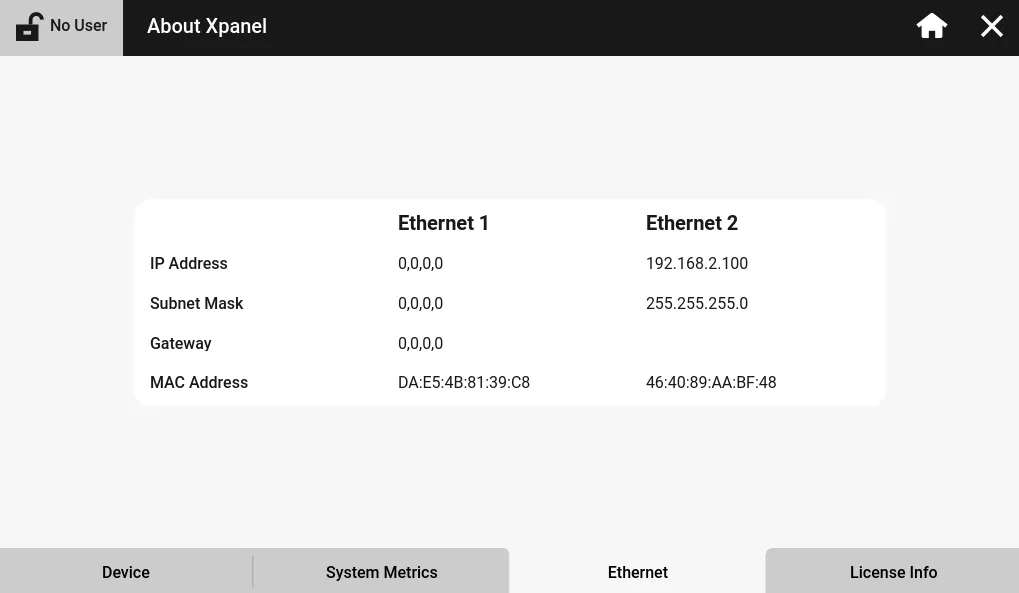Click the MAC Address row label
Viewport: 1019px width, 593px height.
click(198, 383)
